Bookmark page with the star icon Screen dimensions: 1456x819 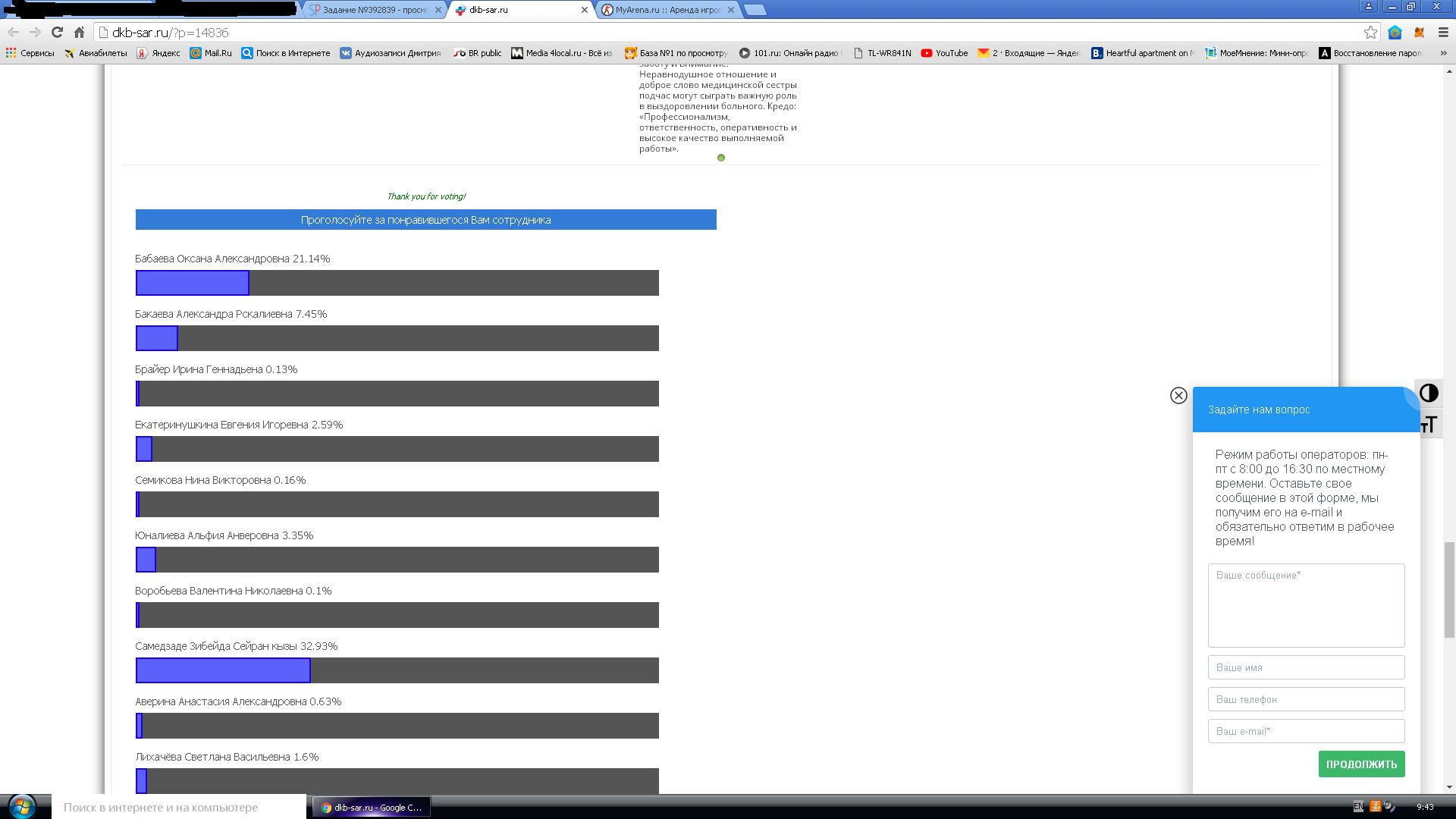(x=1370, y=32)
